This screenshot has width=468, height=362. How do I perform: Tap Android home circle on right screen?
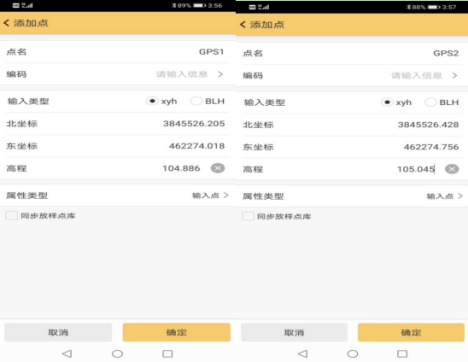pyautogui.click(x=353, y=353)
